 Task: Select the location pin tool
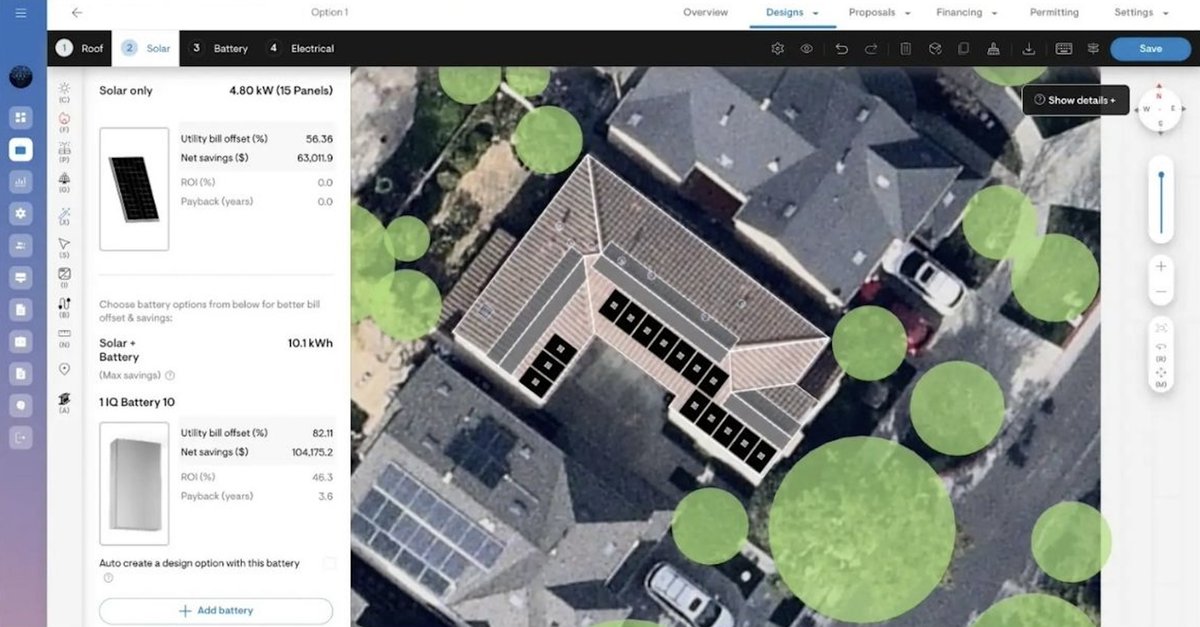click(64, 369)
